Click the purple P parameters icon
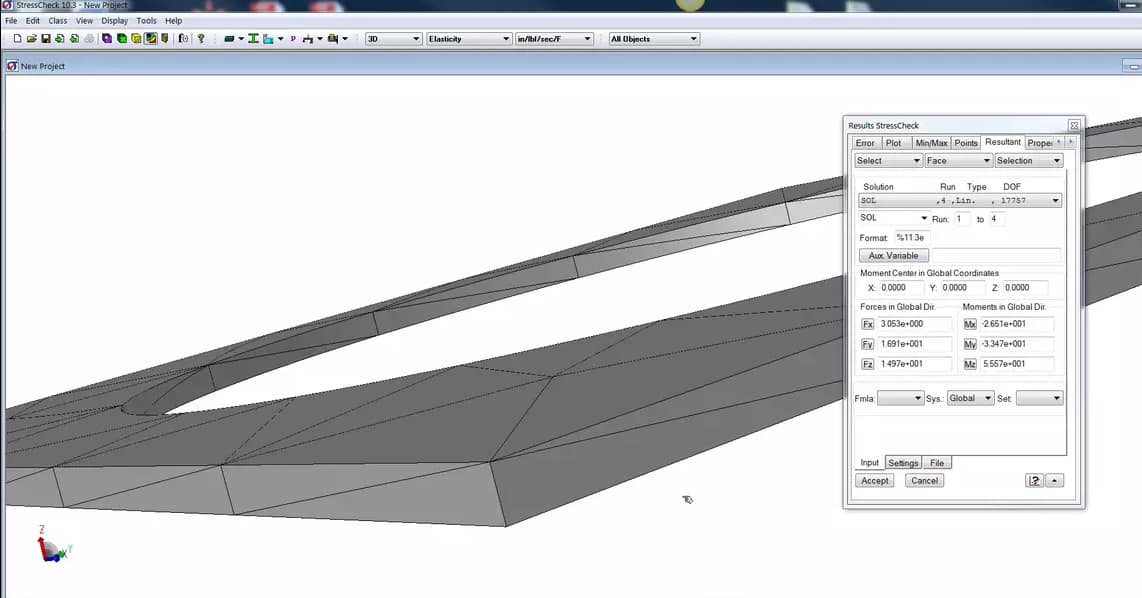The image size is (1142, 598). (x=292, y=39)
